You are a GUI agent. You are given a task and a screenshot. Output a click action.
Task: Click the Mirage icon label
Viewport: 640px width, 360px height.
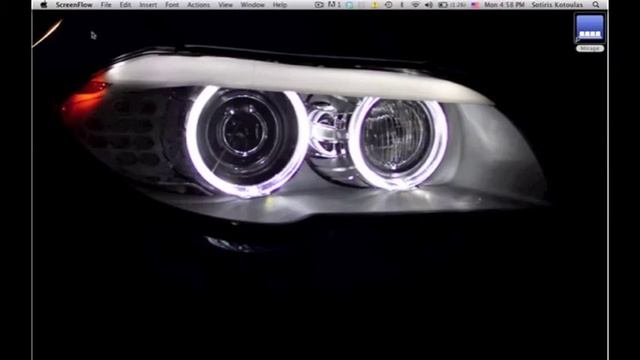590,48
